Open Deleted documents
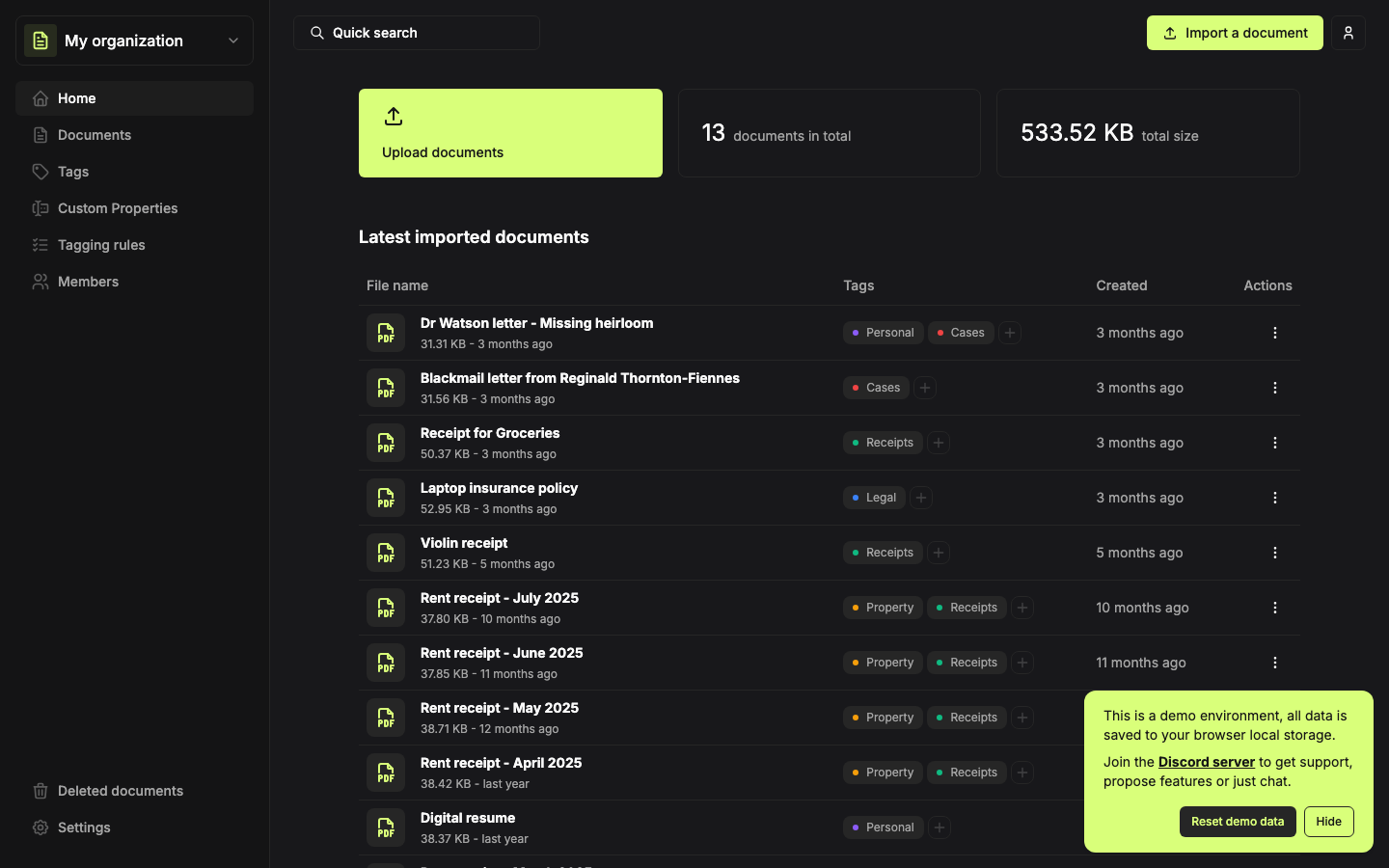The width and height of the screenshot is (1389, 868). click(120, 791)
